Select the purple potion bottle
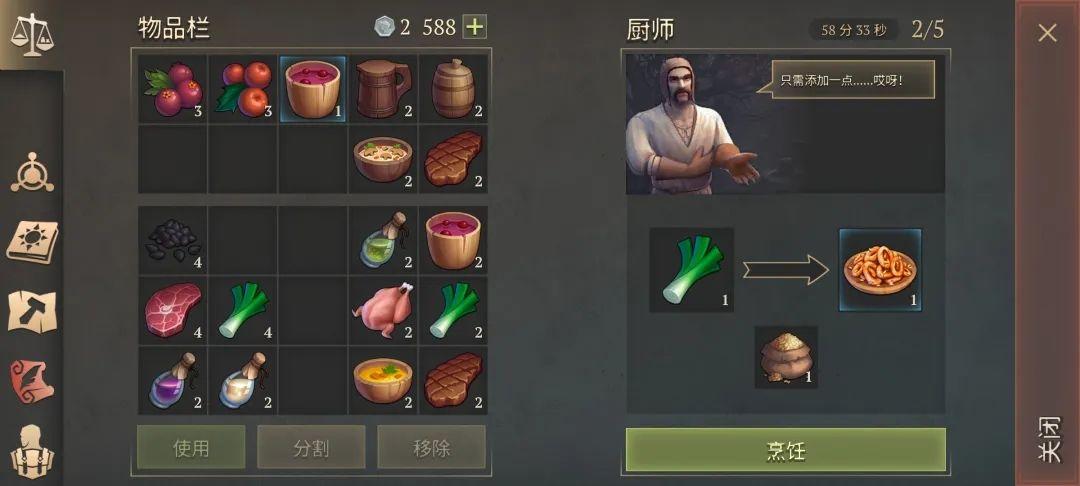The height and width of the screenshot is (486, 1080). pyautogui.click(x=173, y=381)
